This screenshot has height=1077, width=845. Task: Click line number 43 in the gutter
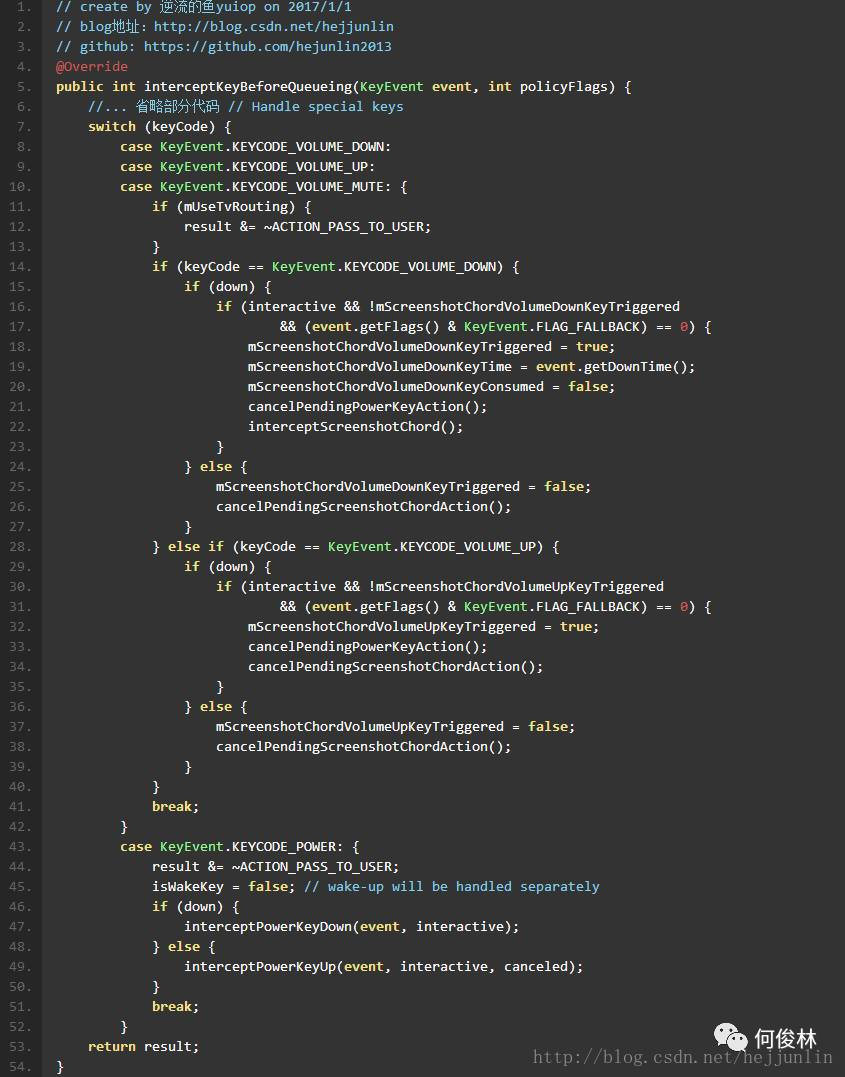point(21,846)
